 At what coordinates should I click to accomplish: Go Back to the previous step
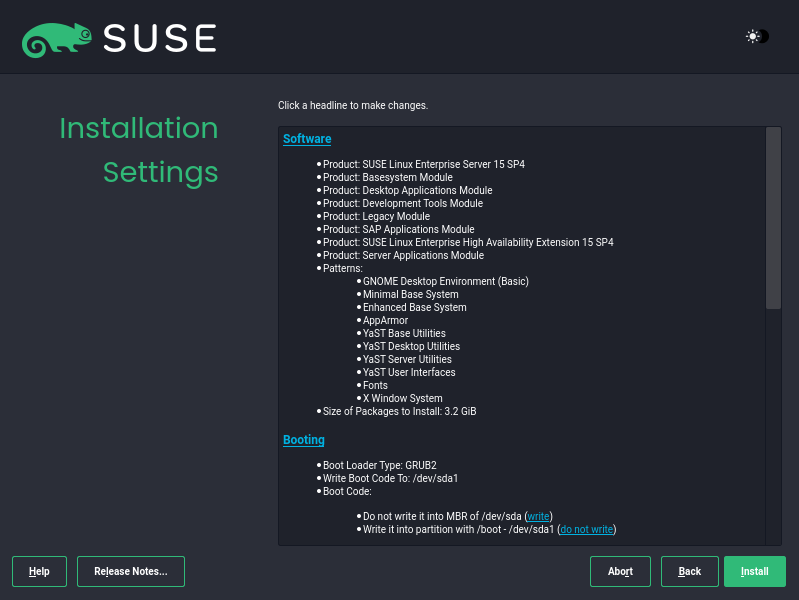(x=689, y=571)
